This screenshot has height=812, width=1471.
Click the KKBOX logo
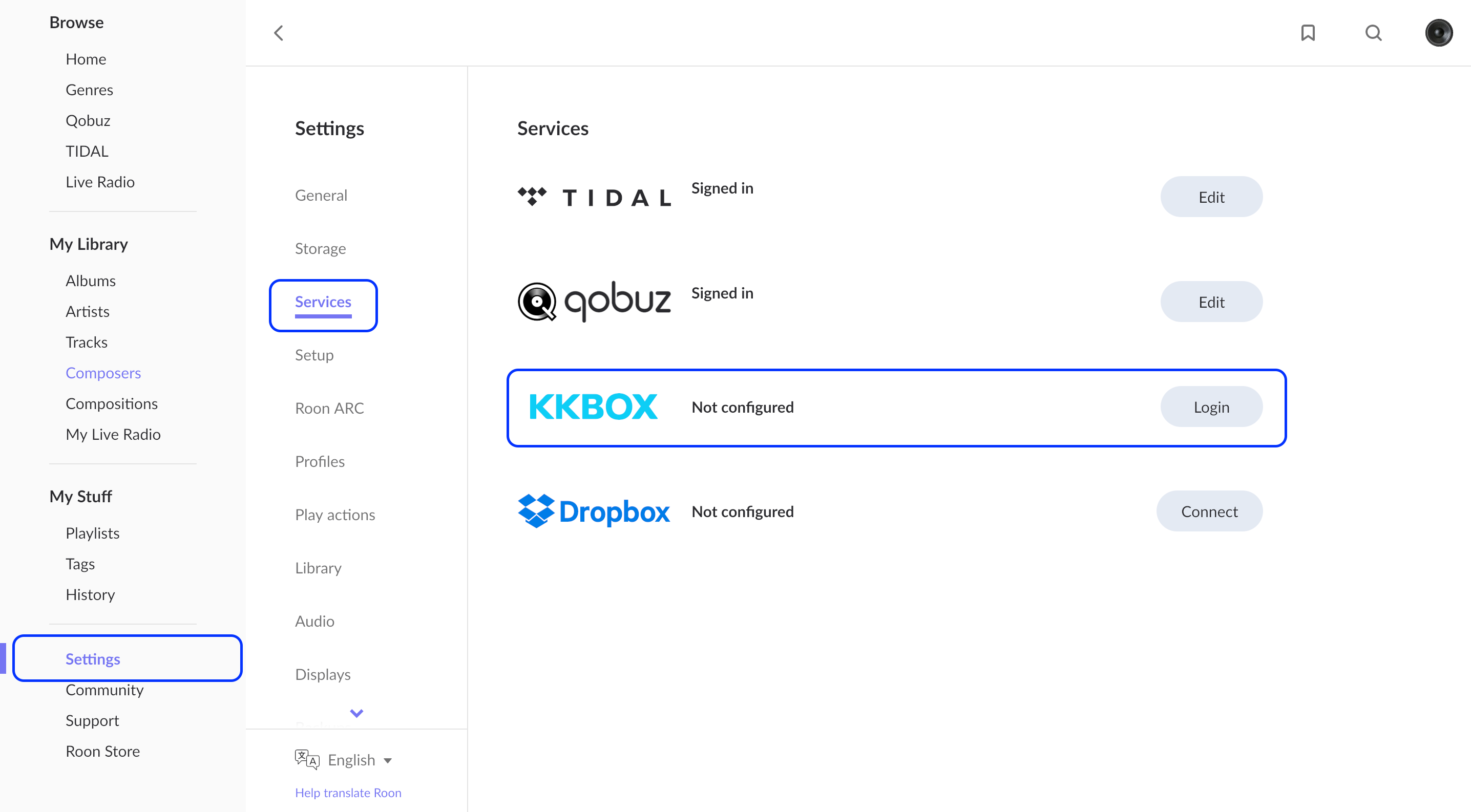[593, 407]
